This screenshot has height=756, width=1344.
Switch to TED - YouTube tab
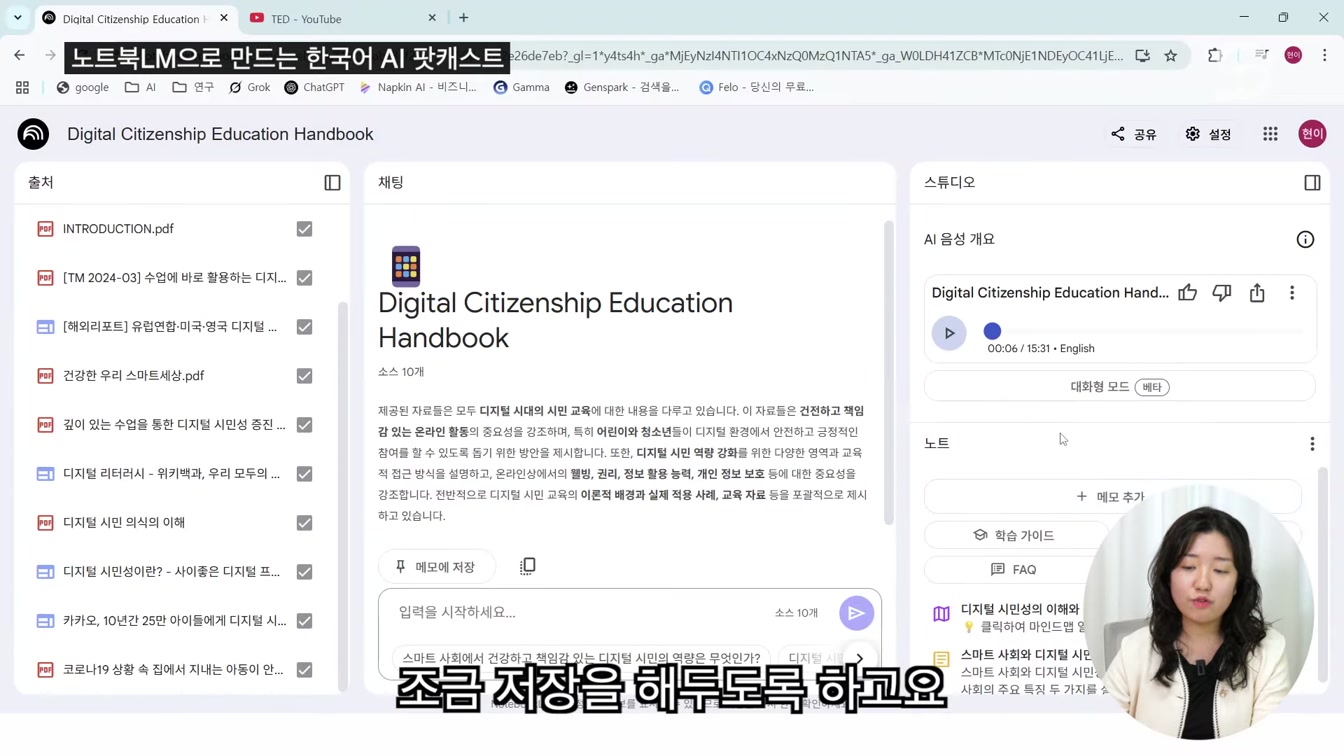(343, 18)
